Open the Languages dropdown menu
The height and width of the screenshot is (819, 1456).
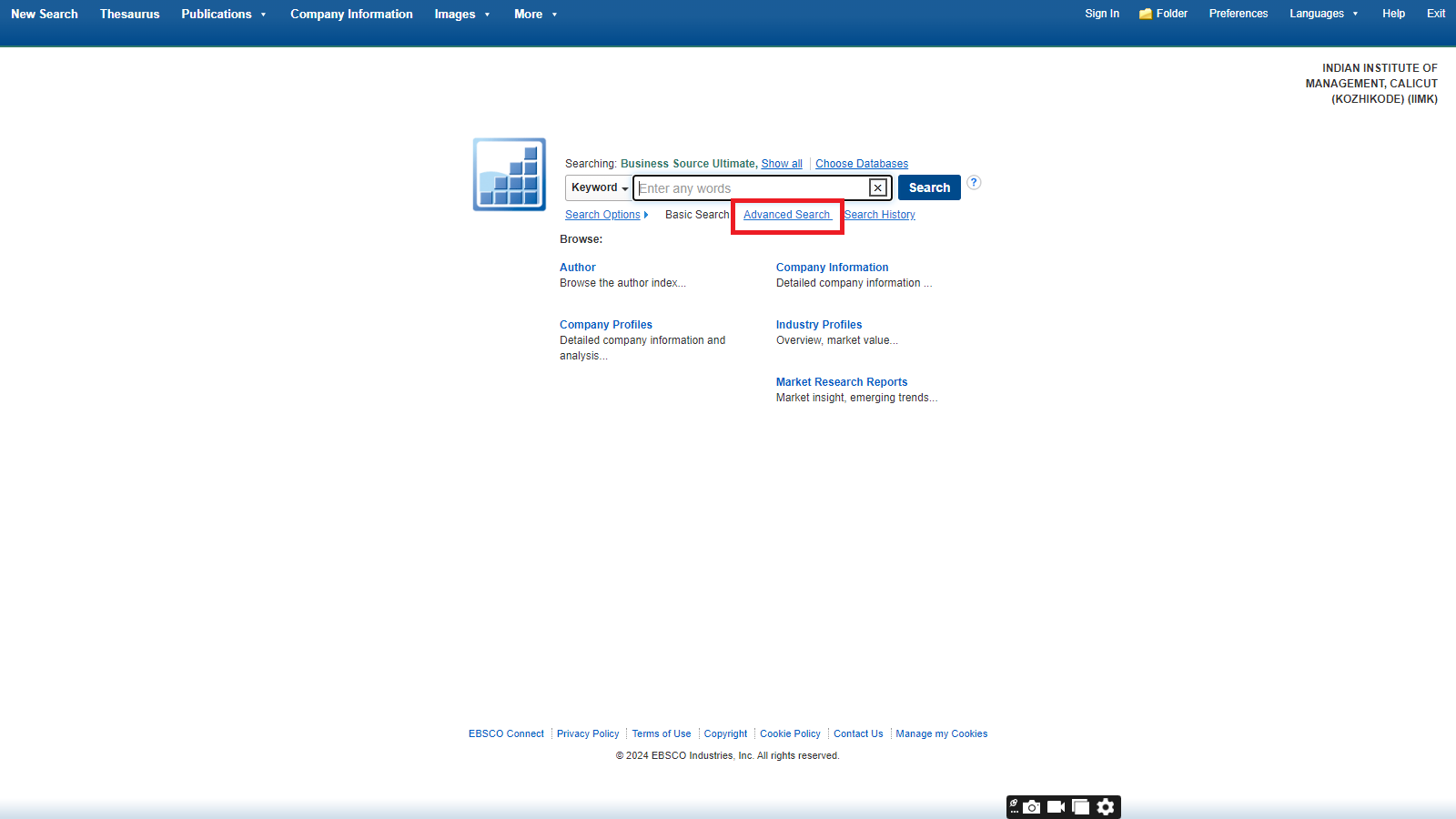pos(1323,14)
